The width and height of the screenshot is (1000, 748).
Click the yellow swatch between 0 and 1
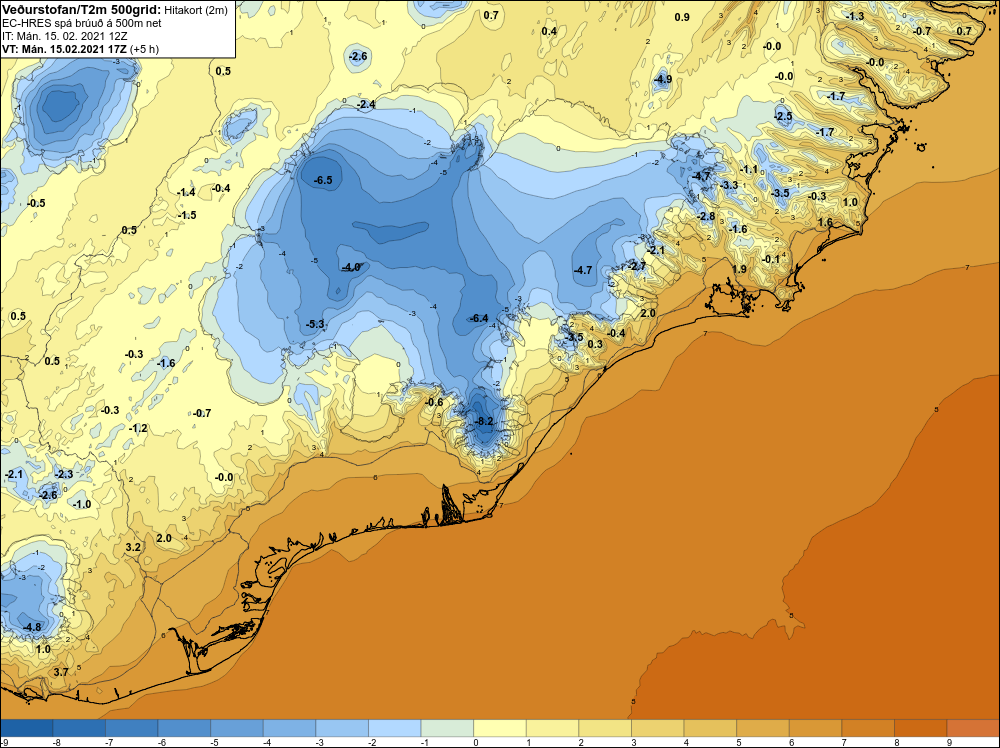coord(500,728)
